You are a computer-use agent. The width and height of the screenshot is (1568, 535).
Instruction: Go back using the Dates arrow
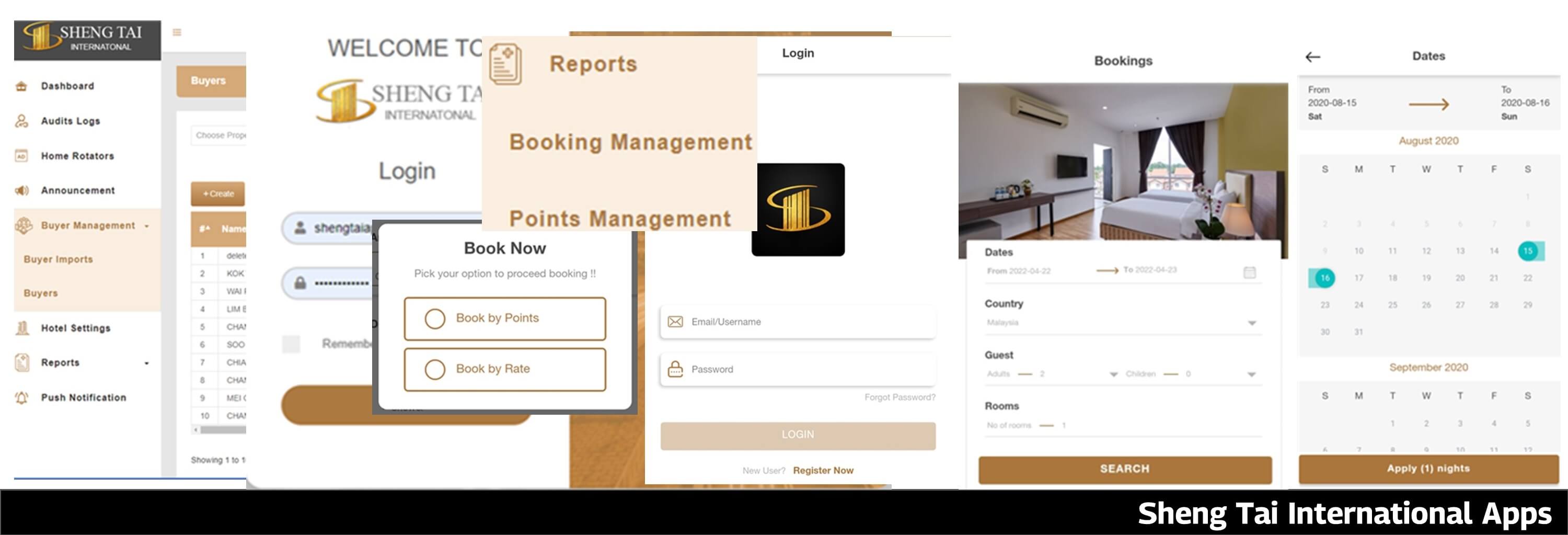1312,56
